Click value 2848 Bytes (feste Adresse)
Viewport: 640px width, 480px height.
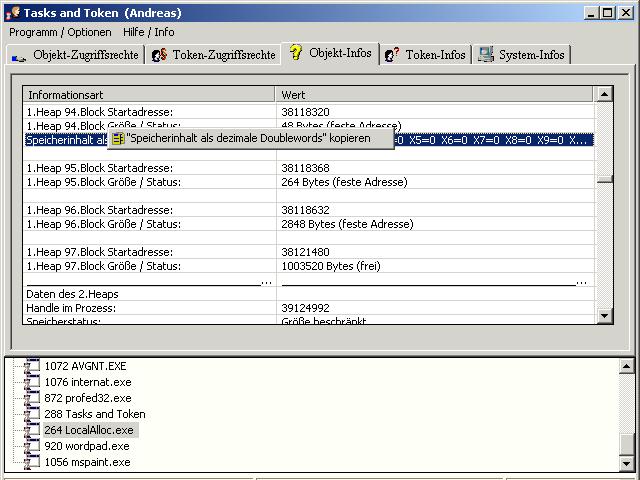(x=347, y=224)
